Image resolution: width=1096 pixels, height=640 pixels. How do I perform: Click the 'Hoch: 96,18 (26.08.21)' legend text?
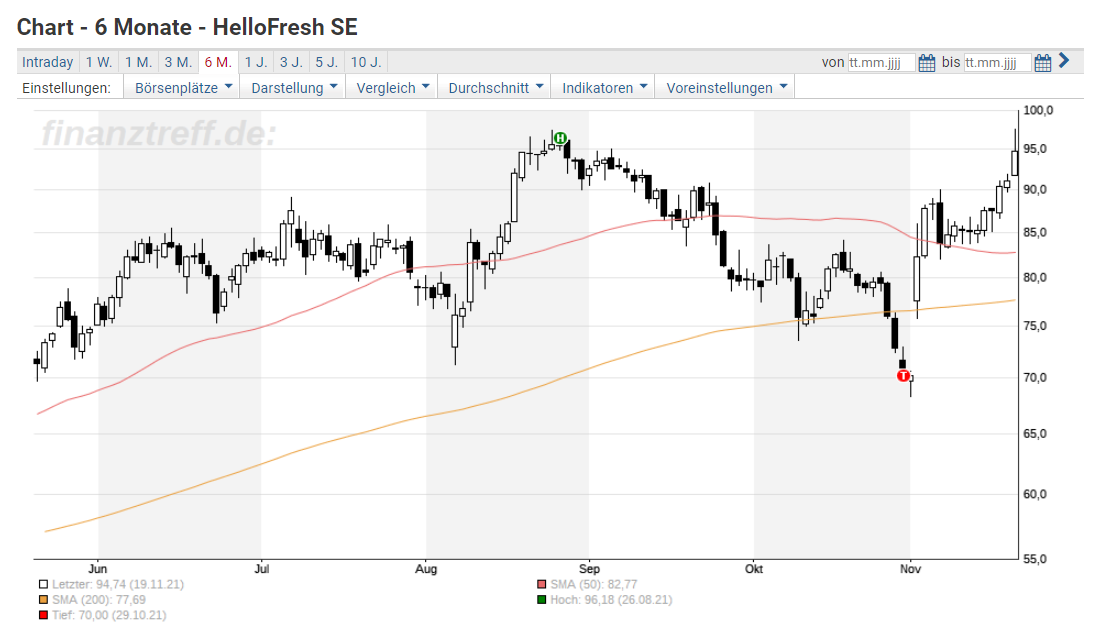tap(611, 599)
